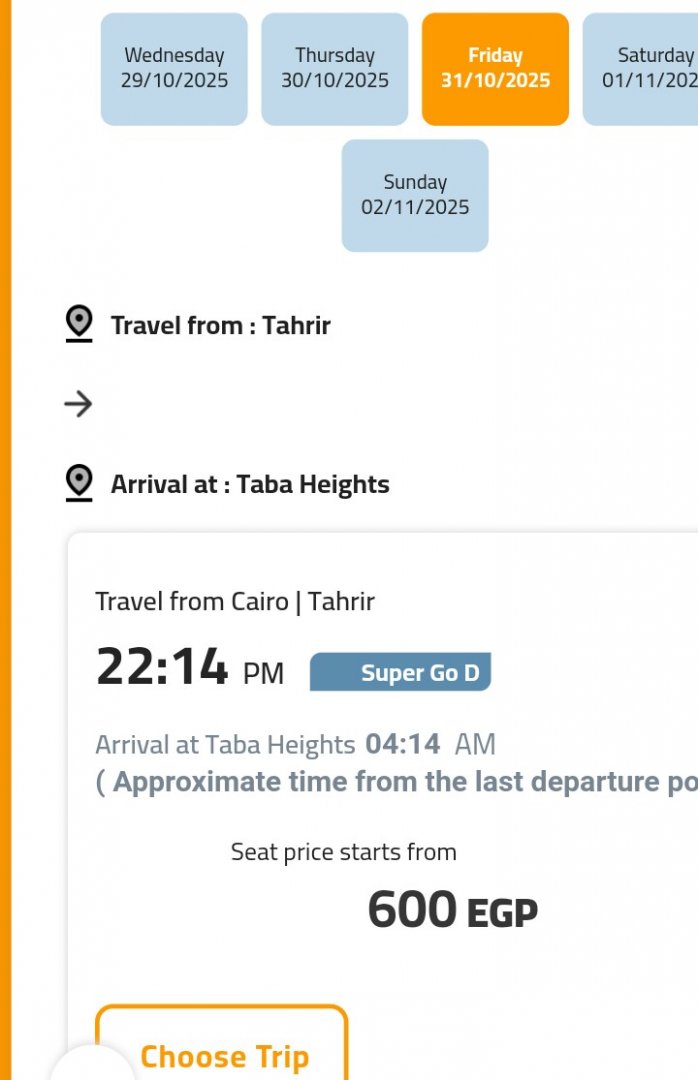Select the highlighted Friday 31/10/2025 date
Image resolution: width=698 pixels, height=1080 pixels.
(495, 69)
